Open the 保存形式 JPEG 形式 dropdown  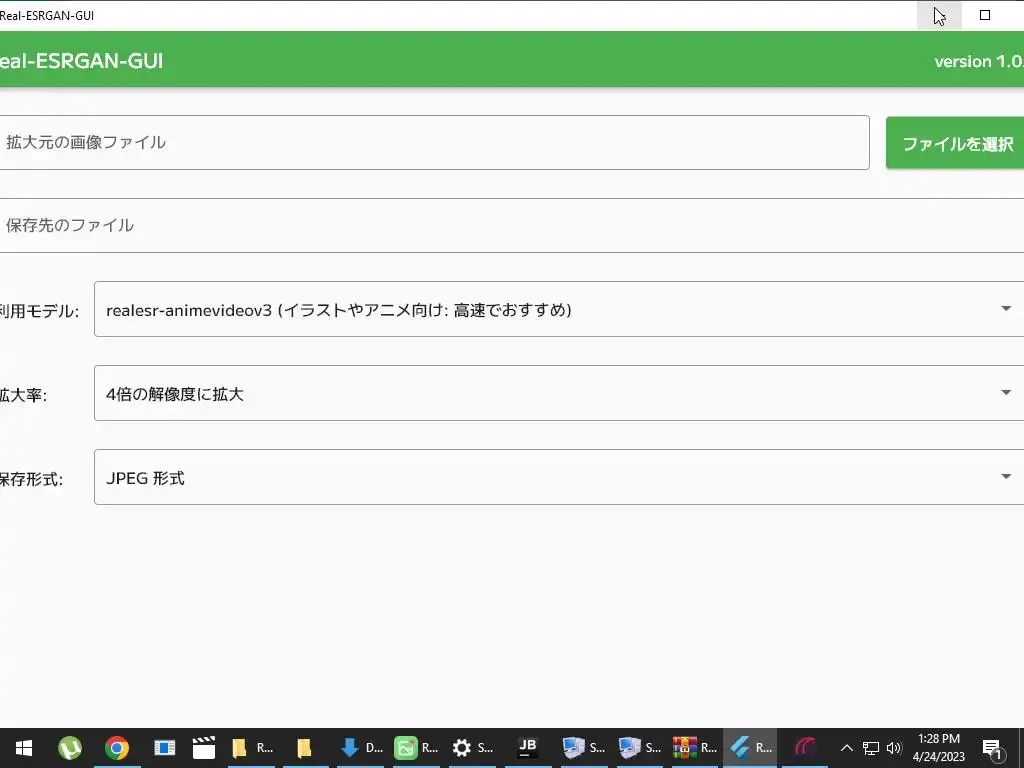tap(559, 477)
